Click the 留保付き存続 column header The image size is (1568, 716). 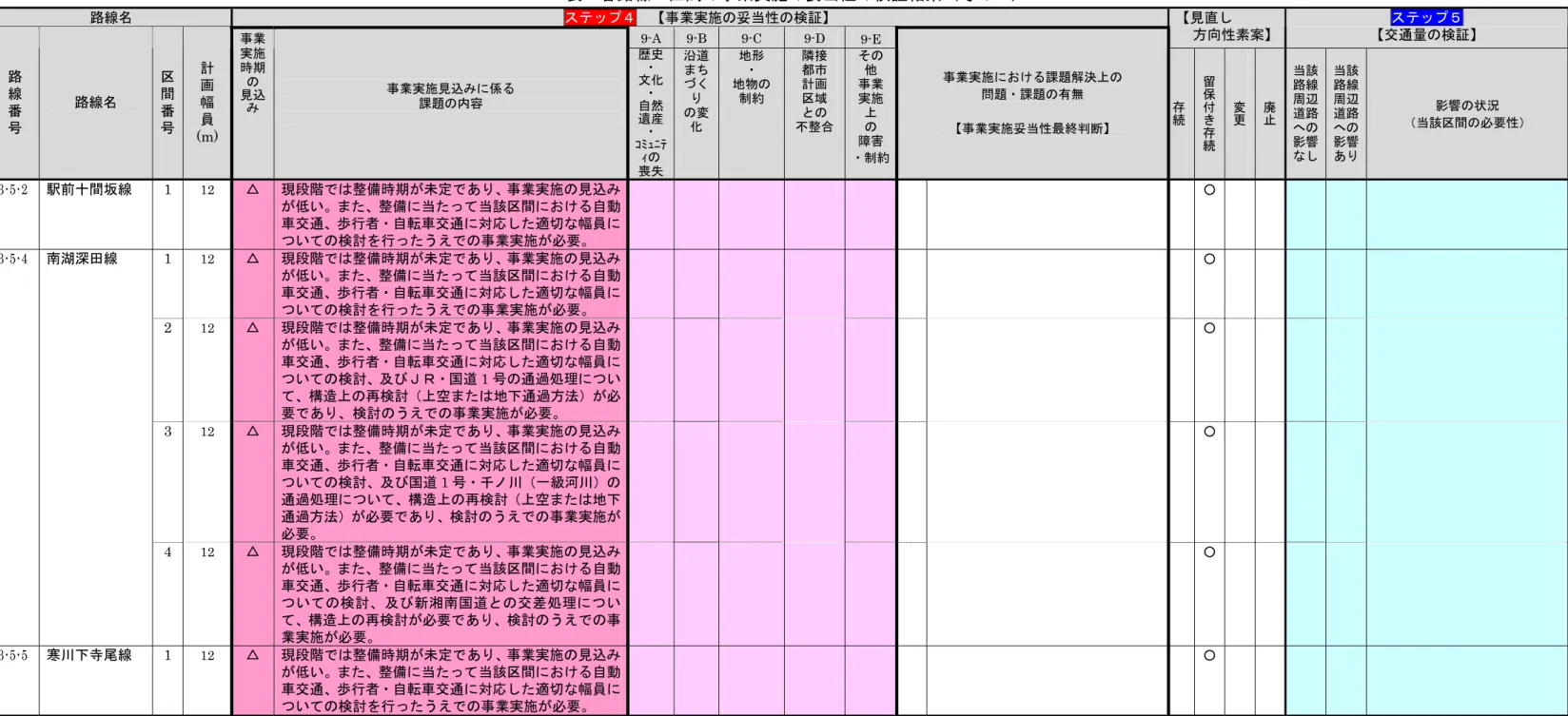pyautogui.click(x=1208, y=114)
